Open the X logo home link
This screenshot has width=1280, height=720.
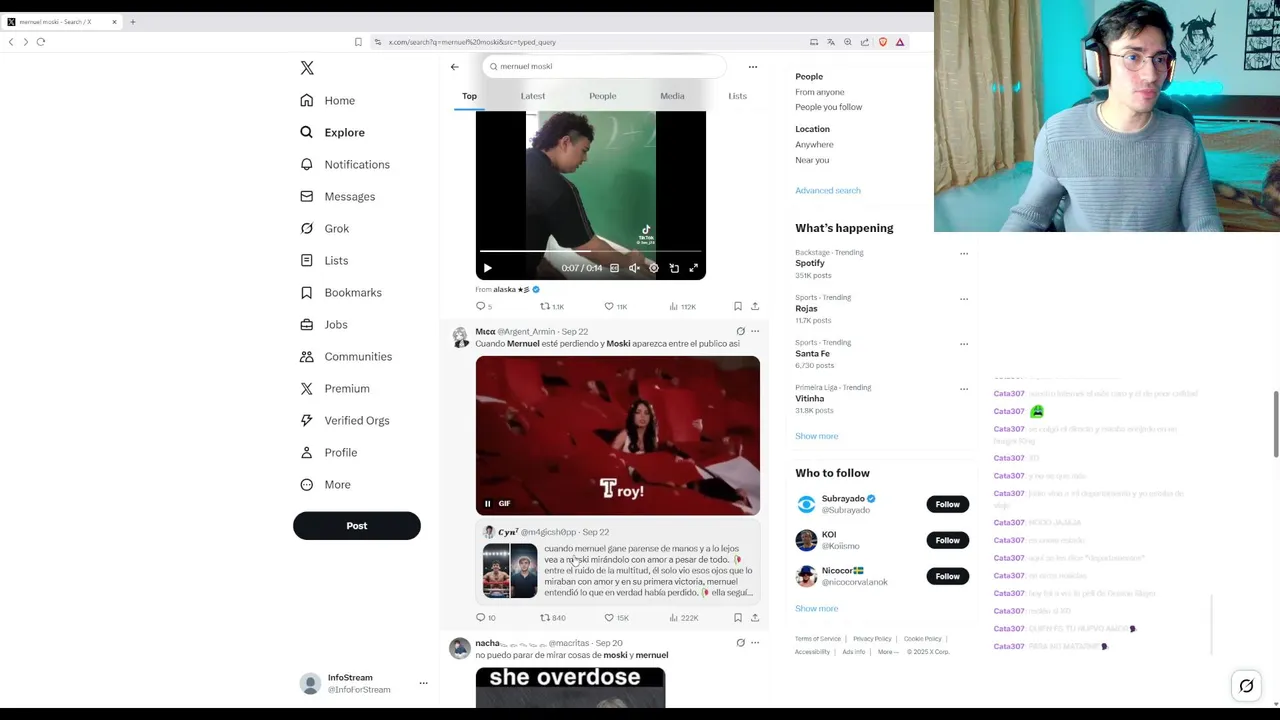coord(307,68)
